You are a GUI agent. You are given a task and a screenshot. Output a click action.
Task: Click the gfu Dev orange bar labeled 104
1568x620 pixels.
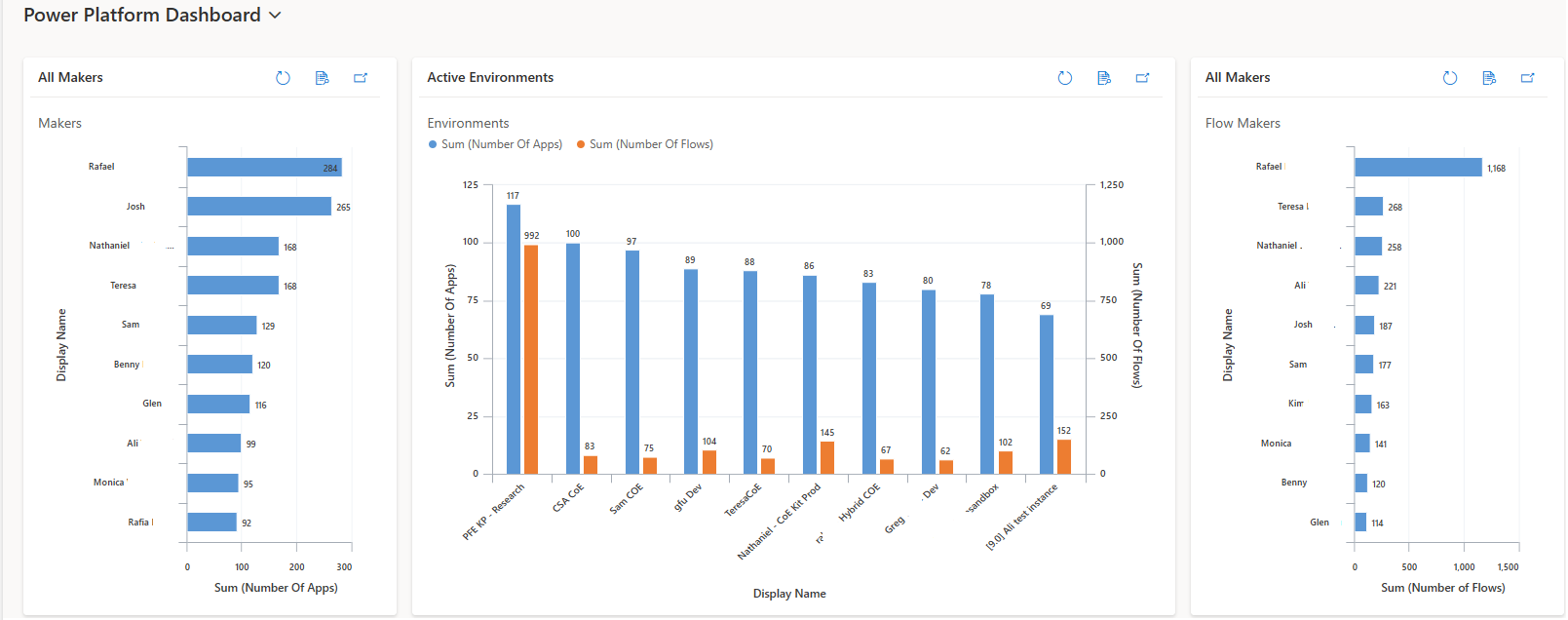pos(709,462)
